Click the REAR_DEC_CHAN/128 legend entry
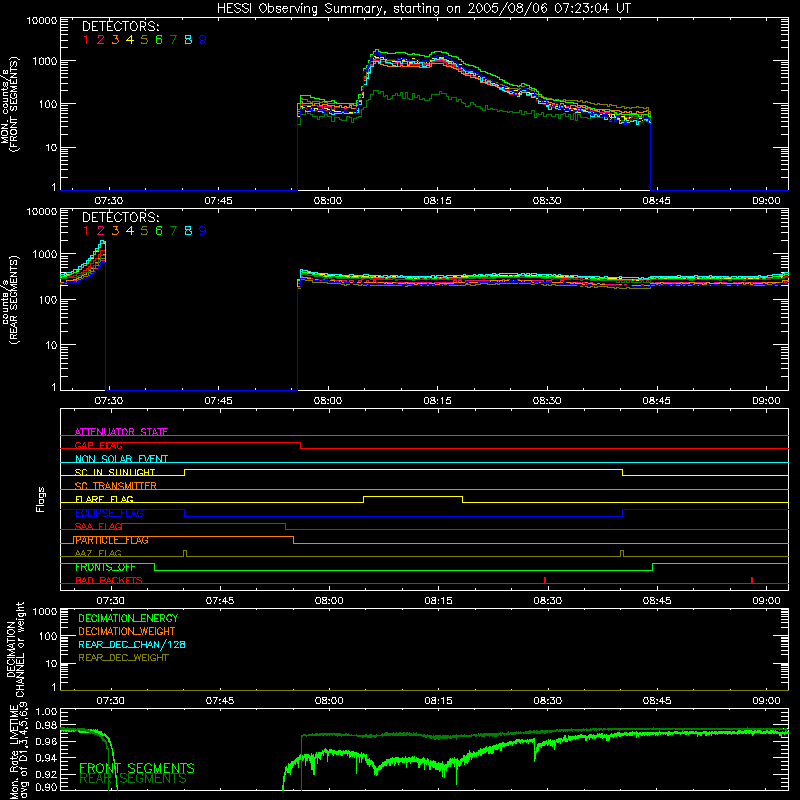The width and height of the screenshot is (800, 800). click(132, 644)
